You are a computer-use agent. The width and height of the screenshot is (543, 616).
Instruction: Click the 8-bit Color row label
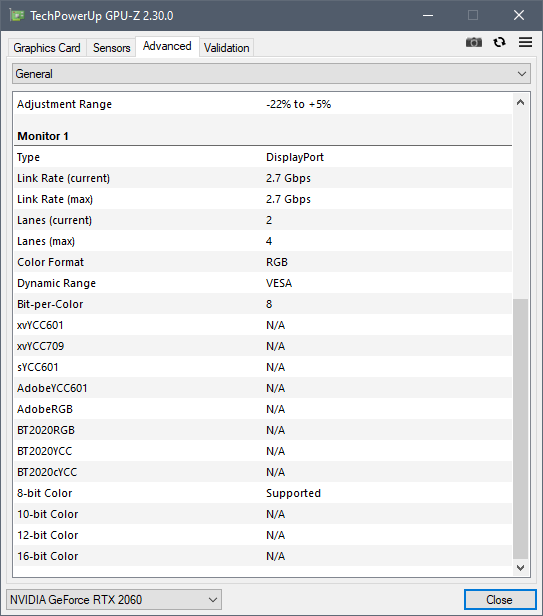[44, 493]
